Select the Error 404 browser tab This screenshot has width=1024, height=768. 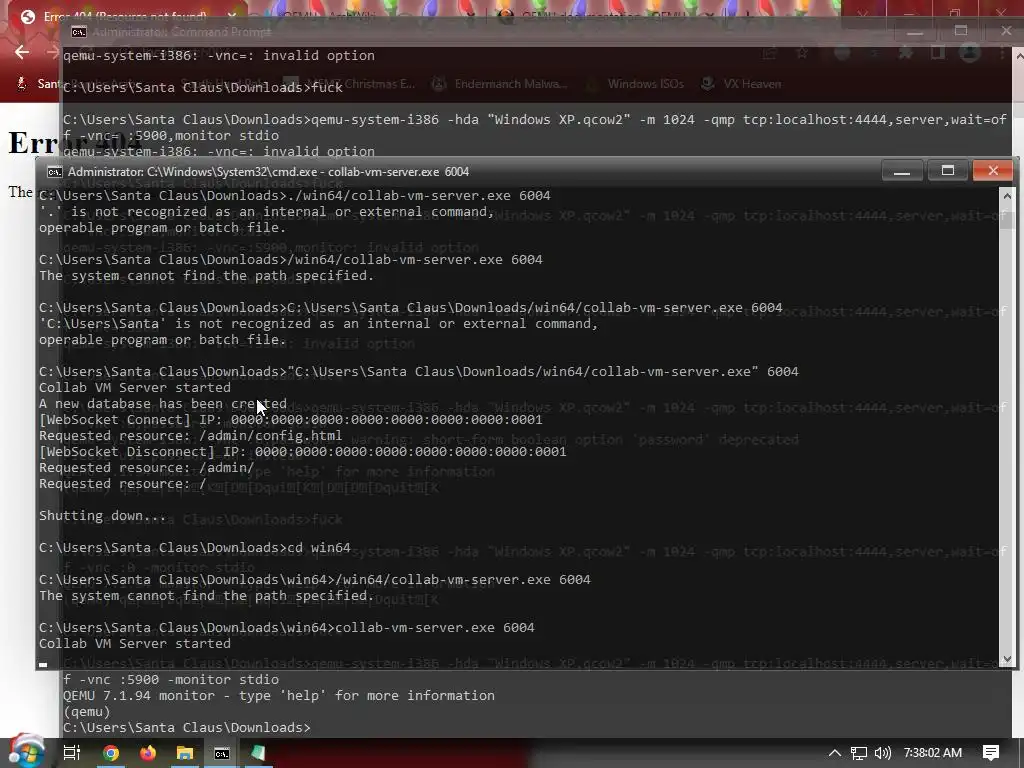(x=124, y=16)
